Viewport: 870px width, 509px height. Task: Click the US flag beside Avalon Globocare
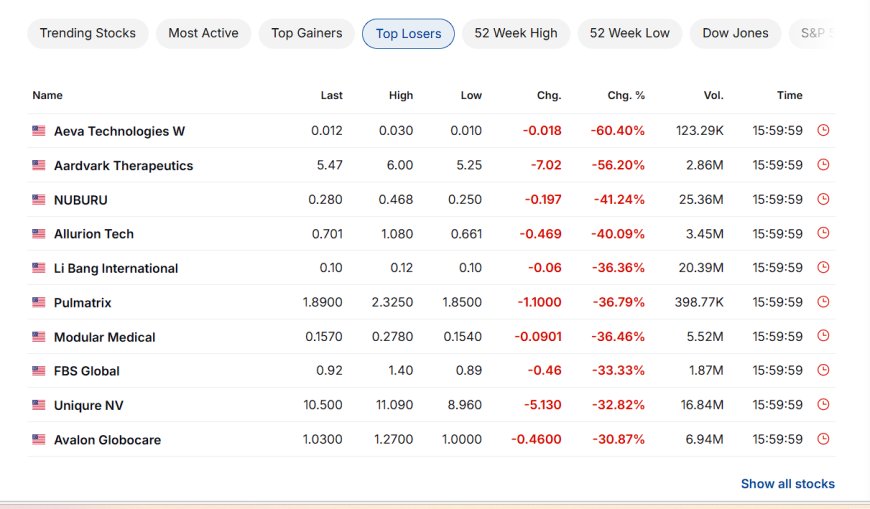(39, 440)
